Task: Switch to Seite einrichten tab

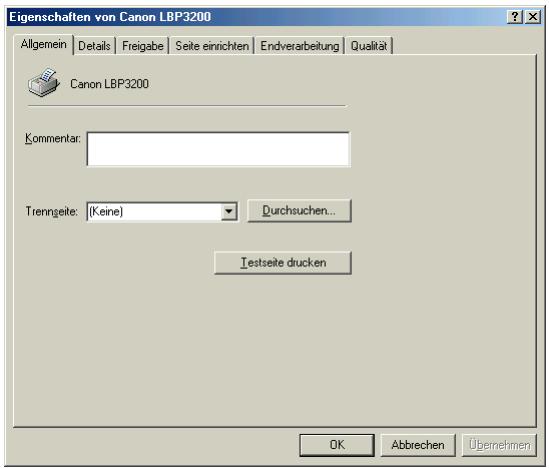Action: (x=212, y=46)
